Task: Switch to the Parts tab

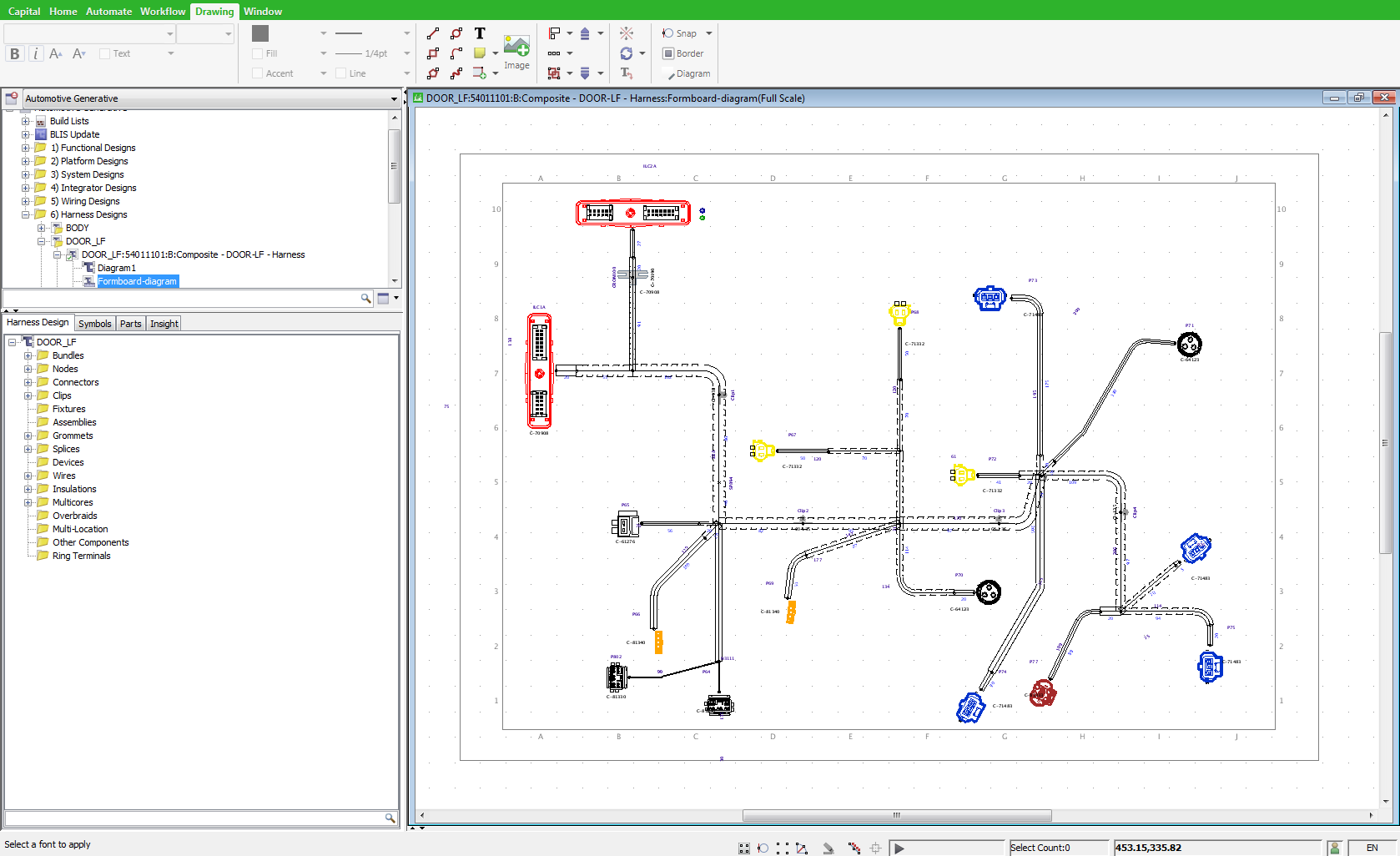Action: [130, 324]
